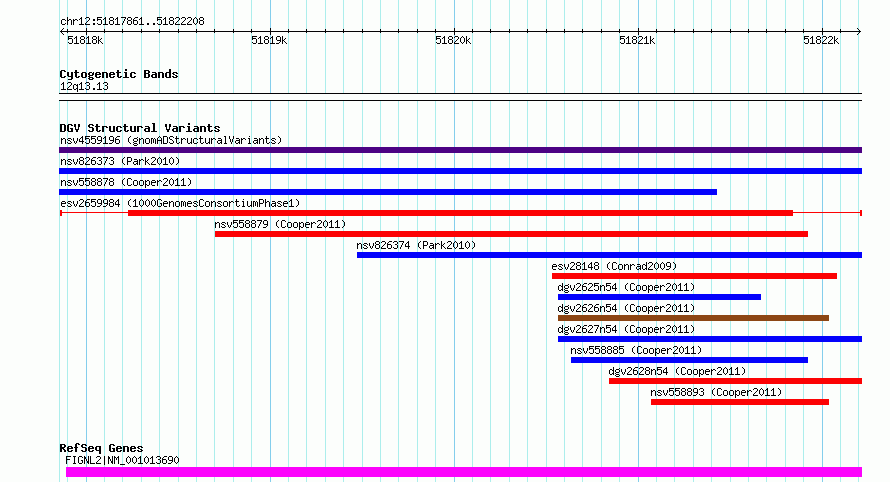Click the esv28148 red variant bar
The height and width of the screenshot is (482, 890).
click(695, 276)
